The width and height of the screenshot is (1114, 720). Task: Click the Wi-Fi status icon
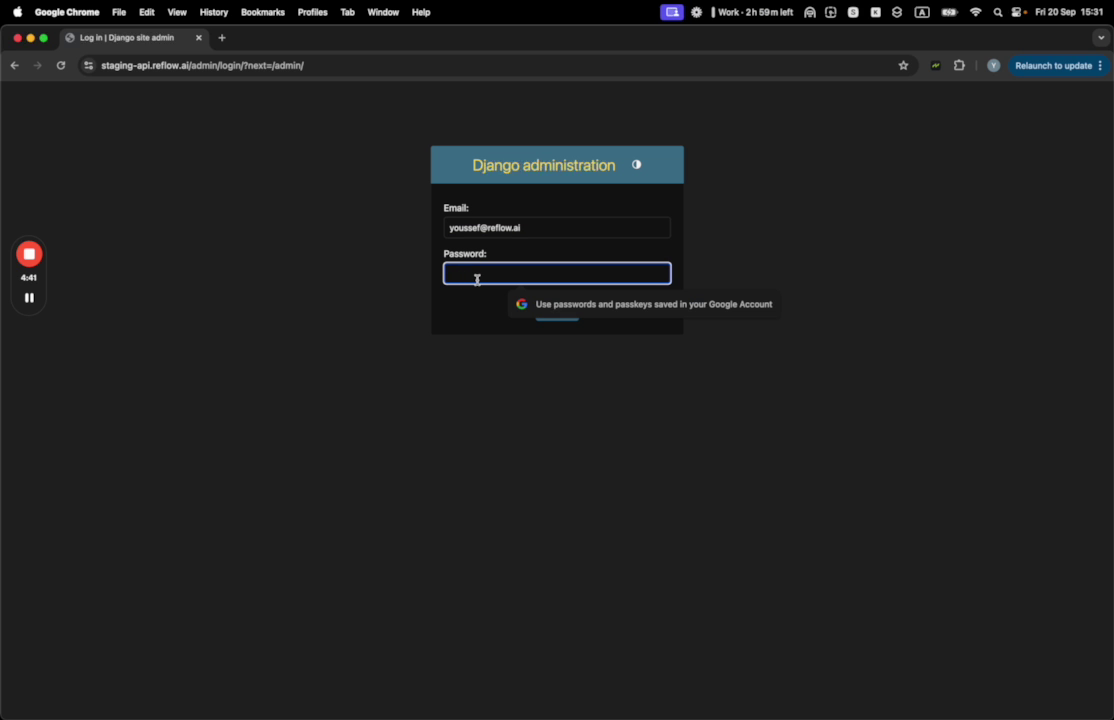point(975,12)
